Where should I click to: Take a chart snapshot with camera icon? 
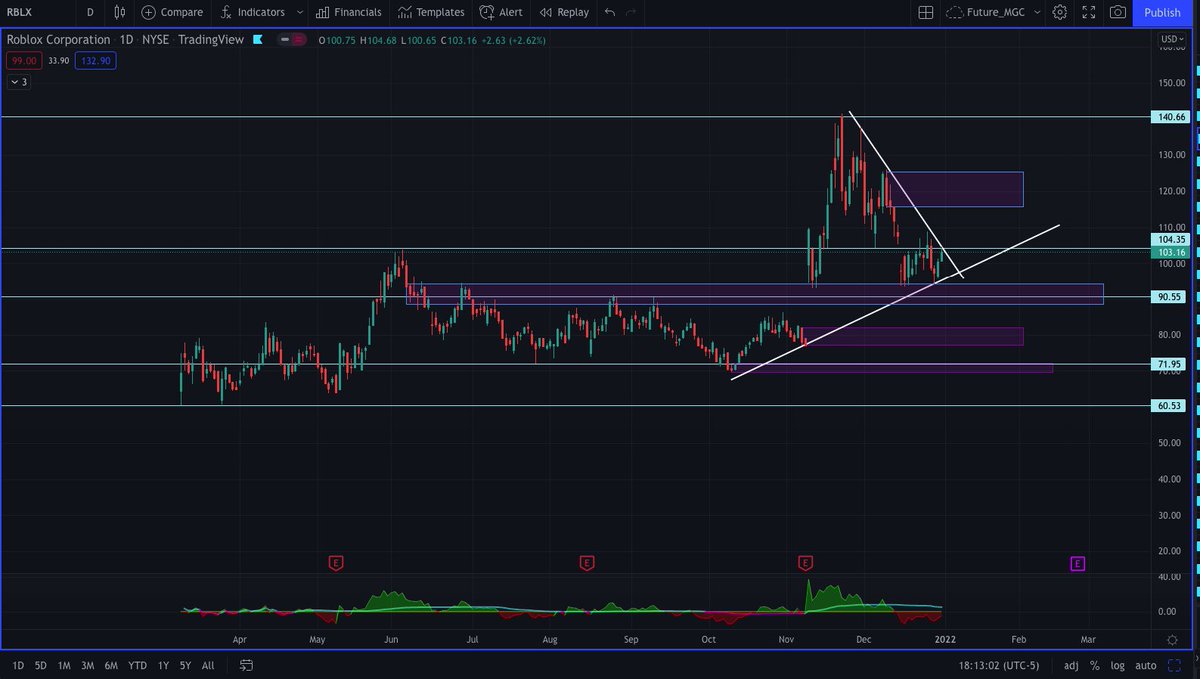[x=1118, y=12]
